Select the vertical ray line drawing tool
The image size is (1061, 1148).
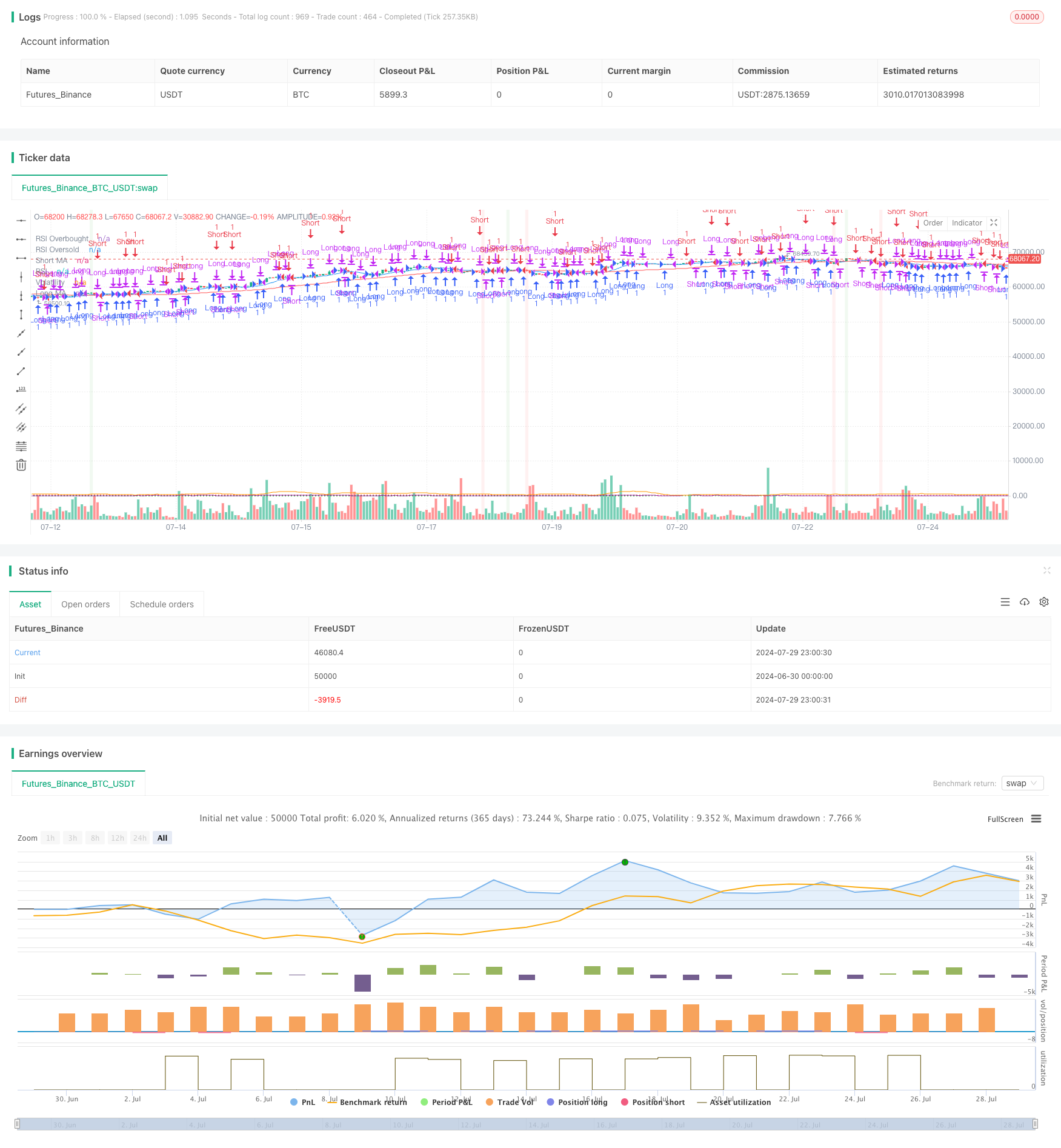(21, 296)
